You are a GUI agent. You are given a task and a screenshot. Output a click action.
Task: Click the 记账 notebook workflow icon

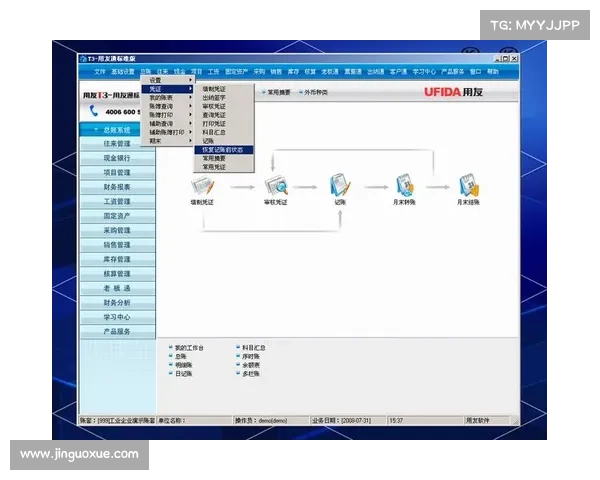click(x=340, y=185)
